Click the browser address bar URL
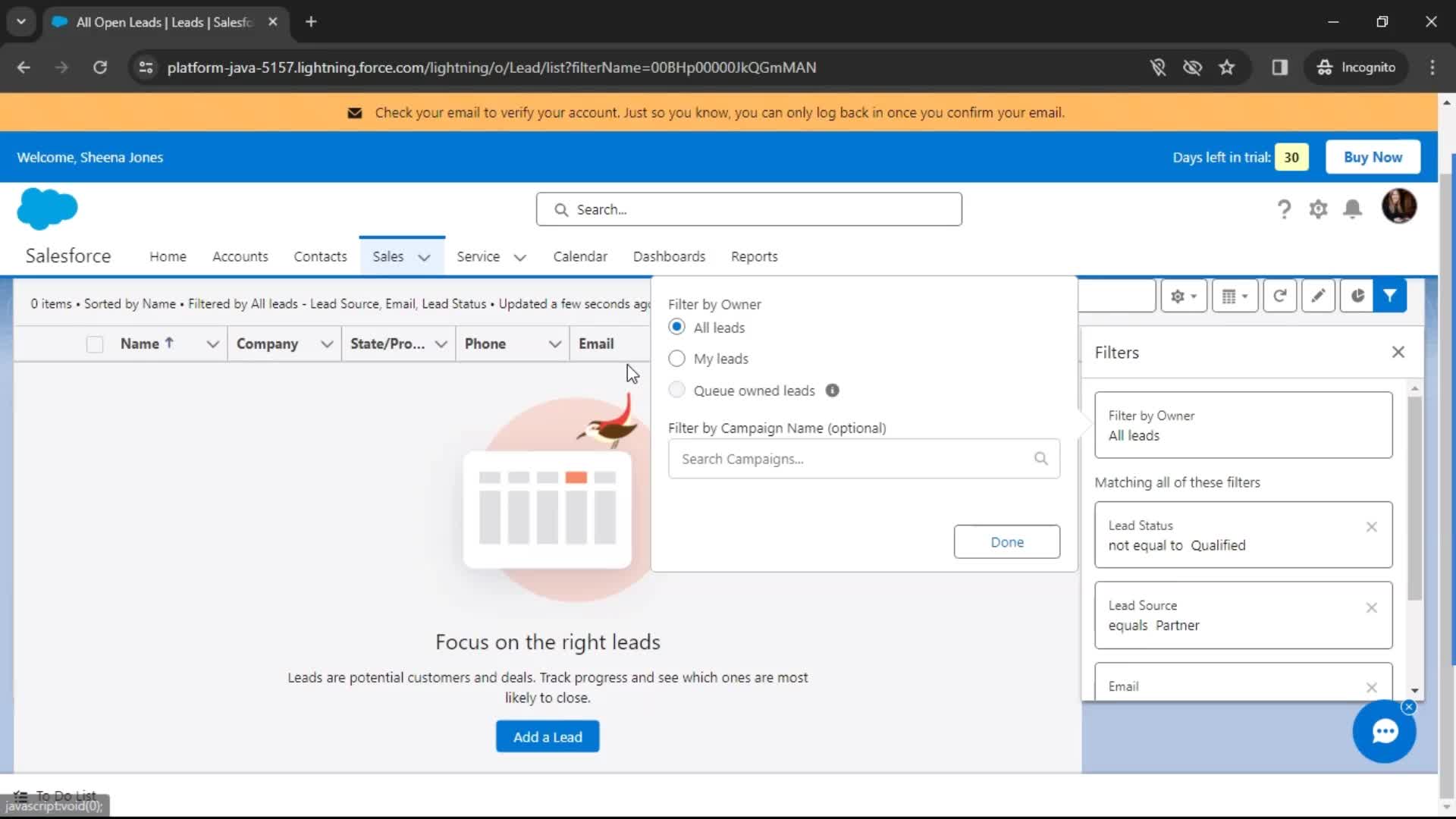 point(491,67)
